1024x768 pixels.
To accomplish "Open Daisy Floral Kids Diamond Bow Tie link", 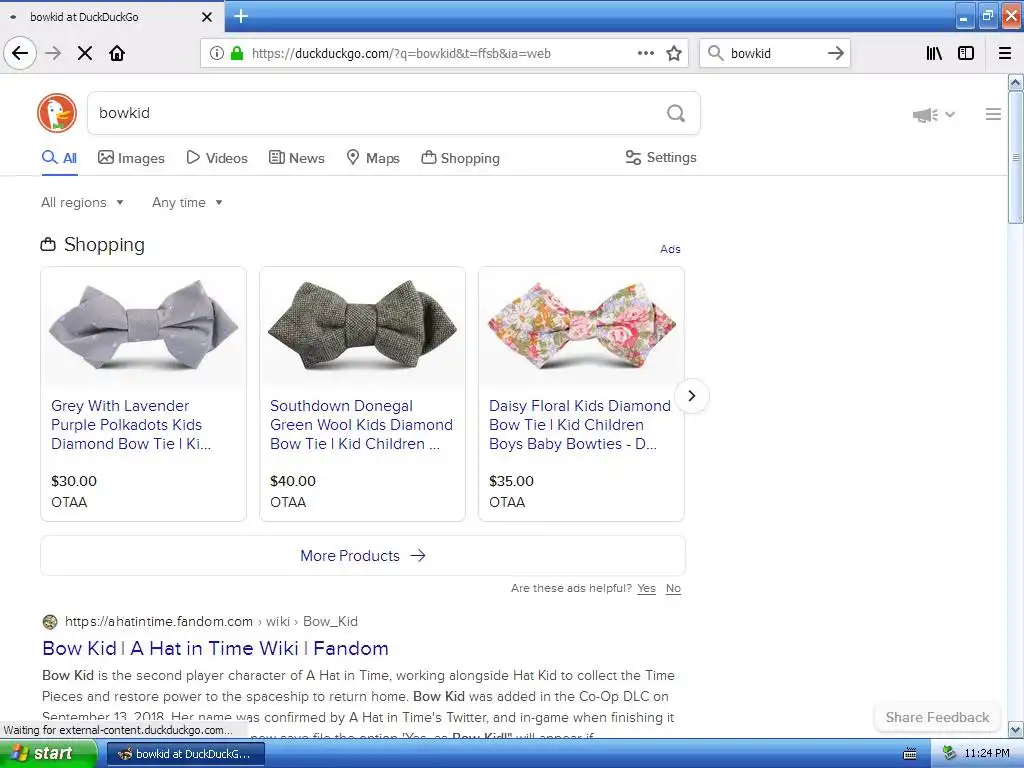I will (580, 424).
